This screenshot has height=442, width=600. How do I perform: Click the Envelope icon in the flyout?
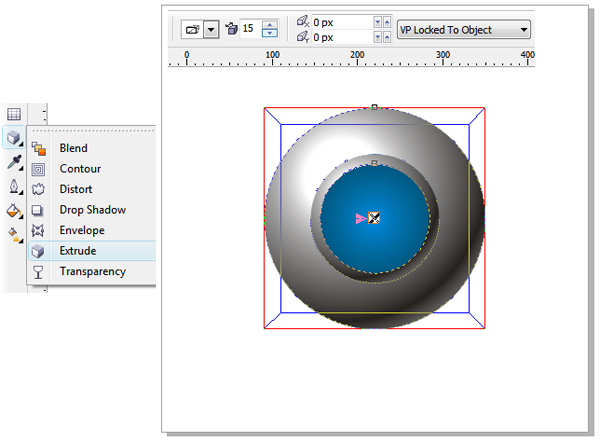coord(38,230)
